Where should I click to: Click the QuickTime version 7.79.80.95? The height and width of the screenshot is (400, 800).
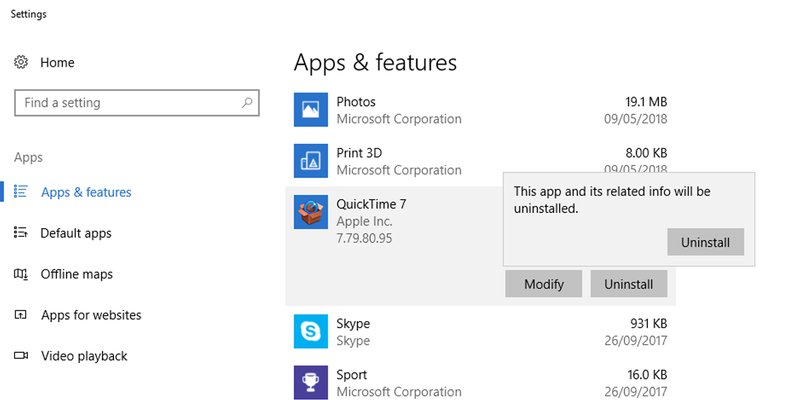tap(364, 238)
